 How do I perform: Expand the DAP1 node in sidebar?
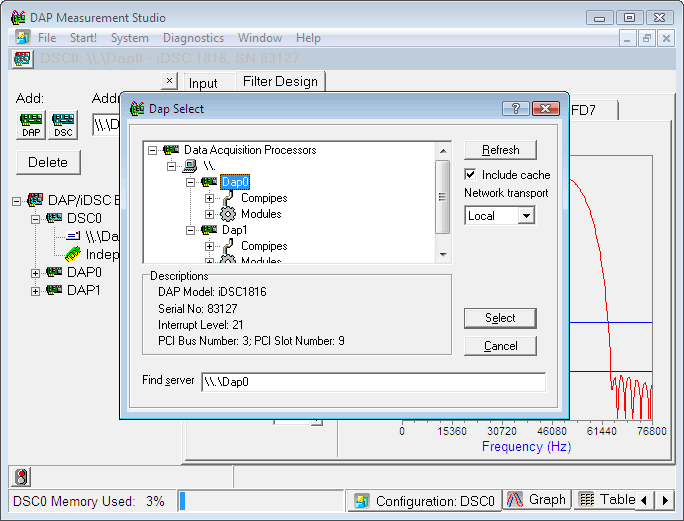(35, 291)
